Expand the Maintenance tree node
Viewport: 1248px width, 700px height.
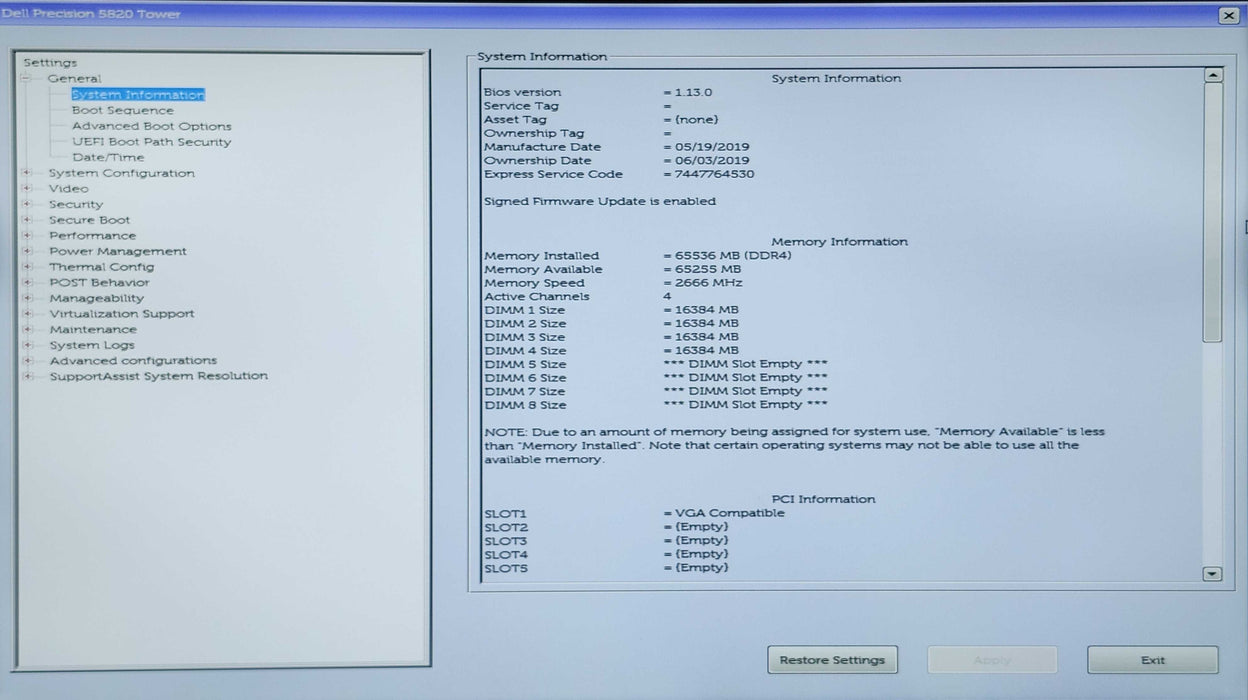click(x=27, y=329)
